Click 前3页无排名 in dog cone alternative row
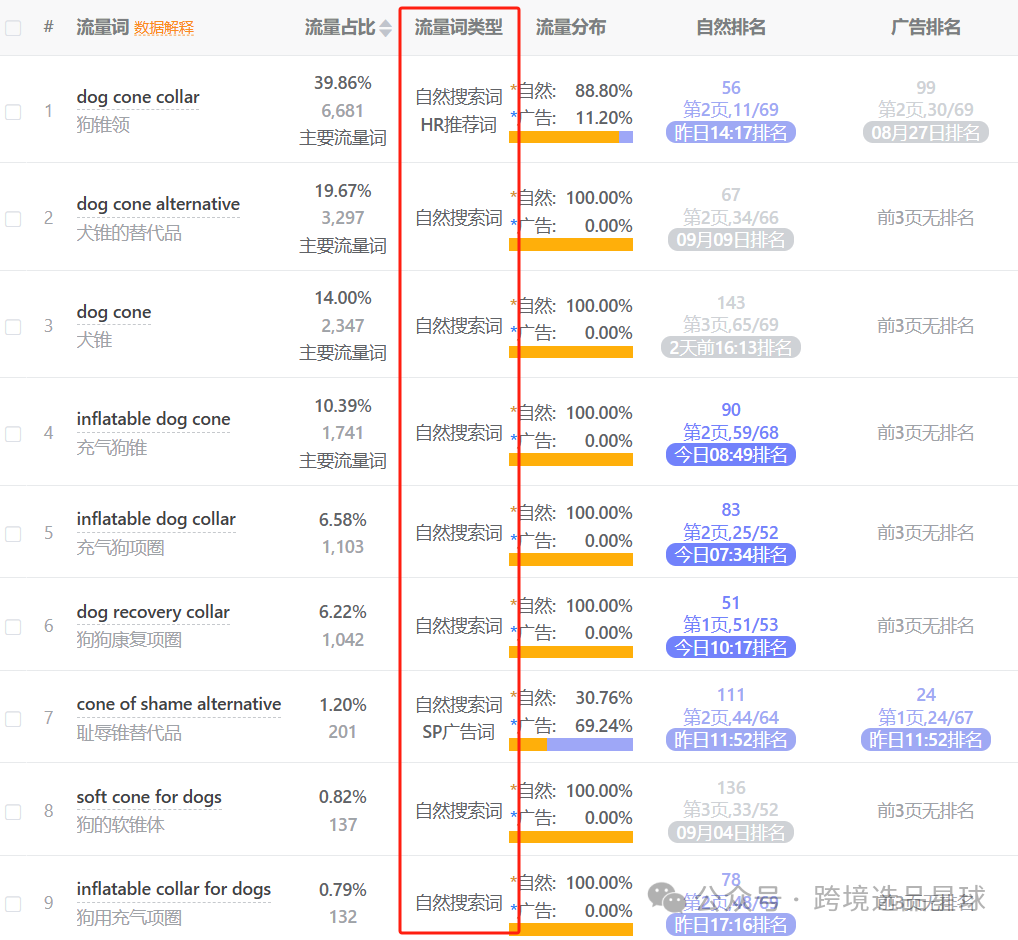1018x940 pixels. coord(926,217)
